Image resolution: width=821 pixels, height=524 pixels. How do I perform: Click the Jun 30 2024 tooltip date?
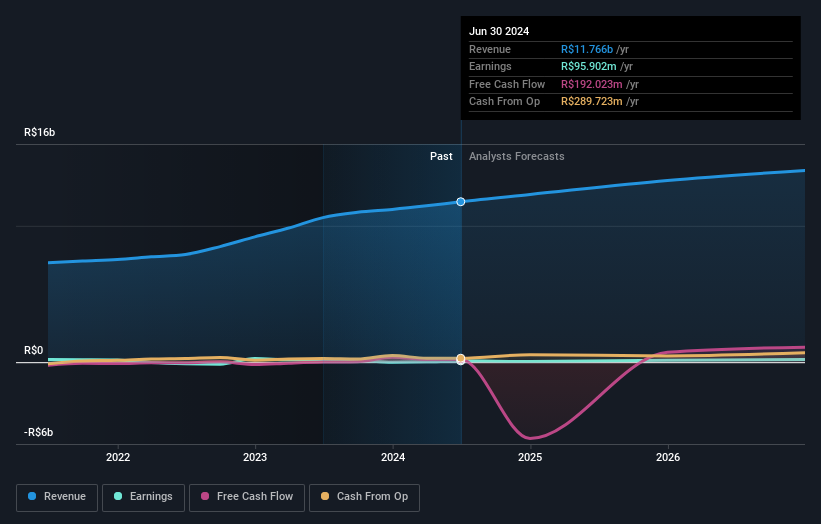coord(499,31)
